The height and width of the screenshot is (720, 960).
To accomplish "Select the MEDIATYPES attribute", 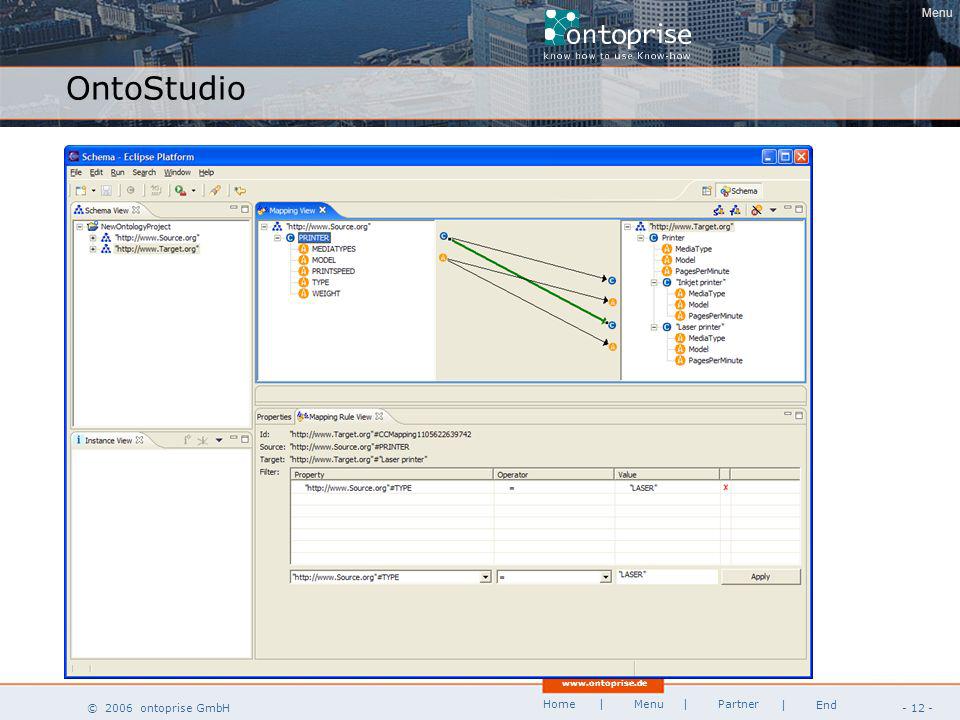I will click(333, 249).
